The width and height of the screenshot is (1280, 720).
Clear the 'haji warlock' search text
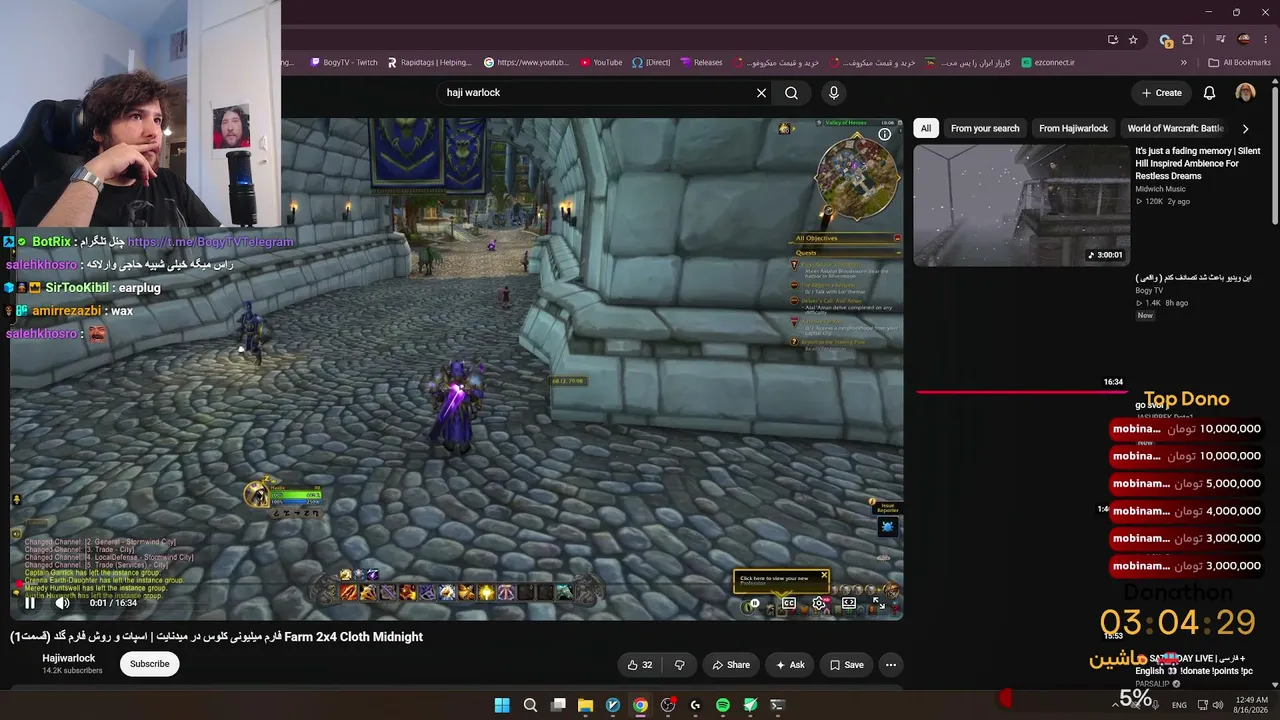(x=761, y=93)
